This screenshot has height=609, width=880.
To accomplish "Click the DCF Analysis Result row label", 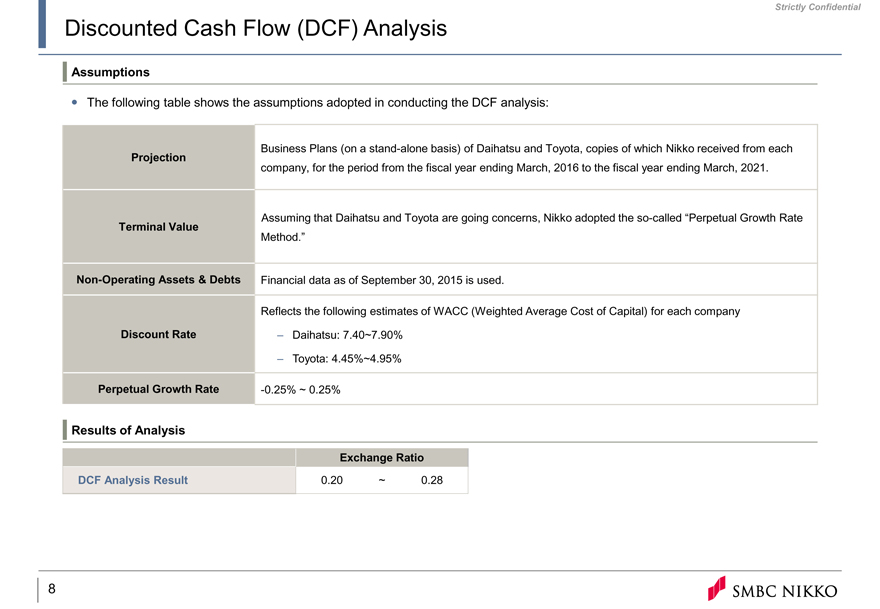I will click(133, 480).
